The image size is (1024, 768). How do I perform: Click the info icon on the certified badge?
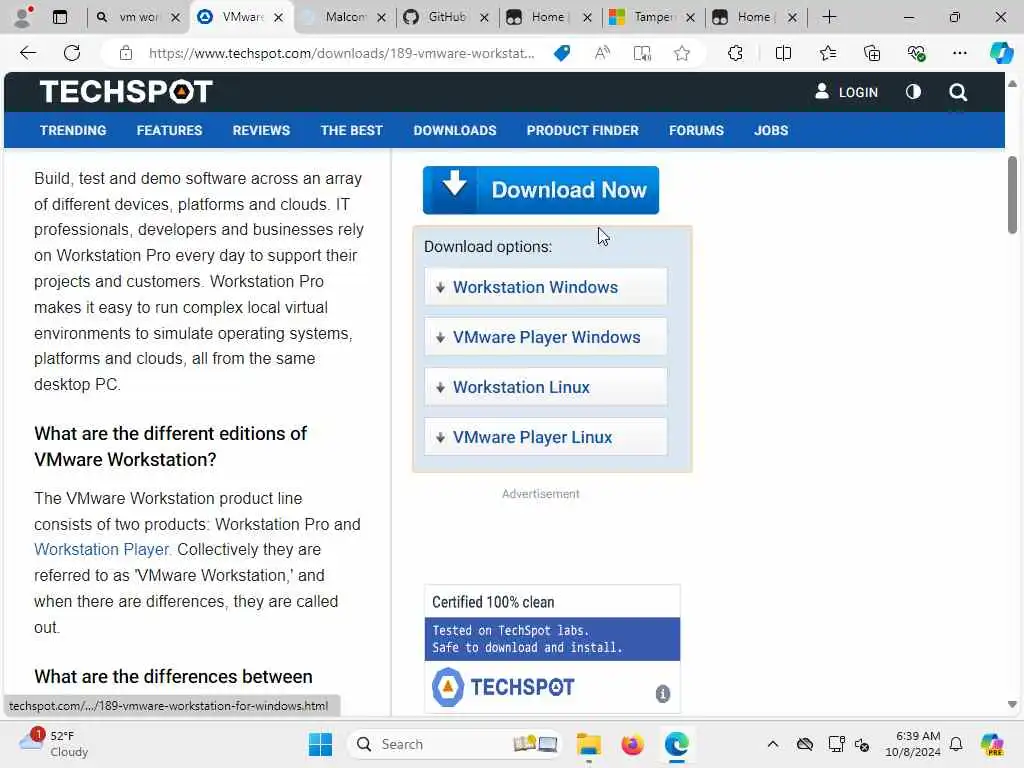coord(662,694)
